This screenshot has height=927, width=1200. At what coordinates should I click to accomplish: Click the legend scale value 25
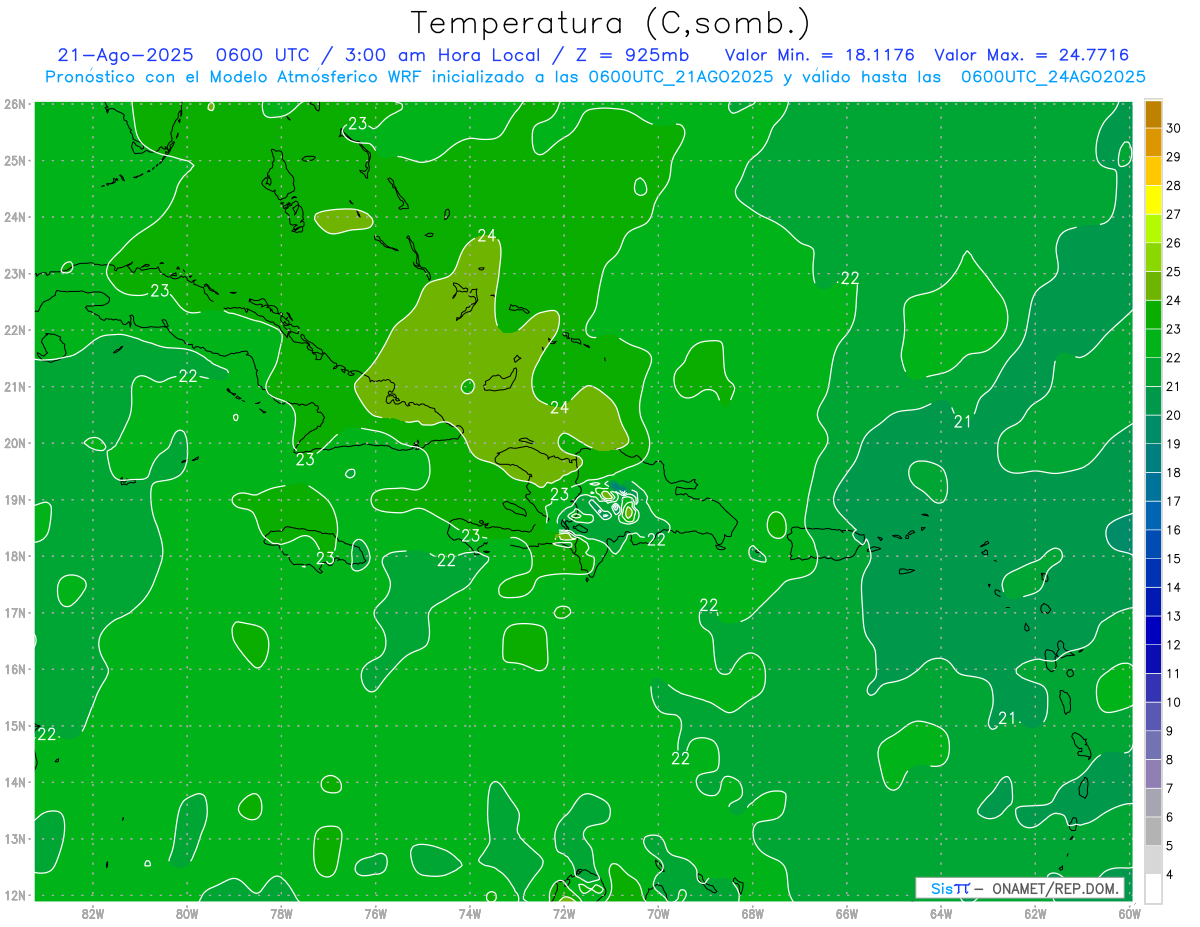(1174, 271)
